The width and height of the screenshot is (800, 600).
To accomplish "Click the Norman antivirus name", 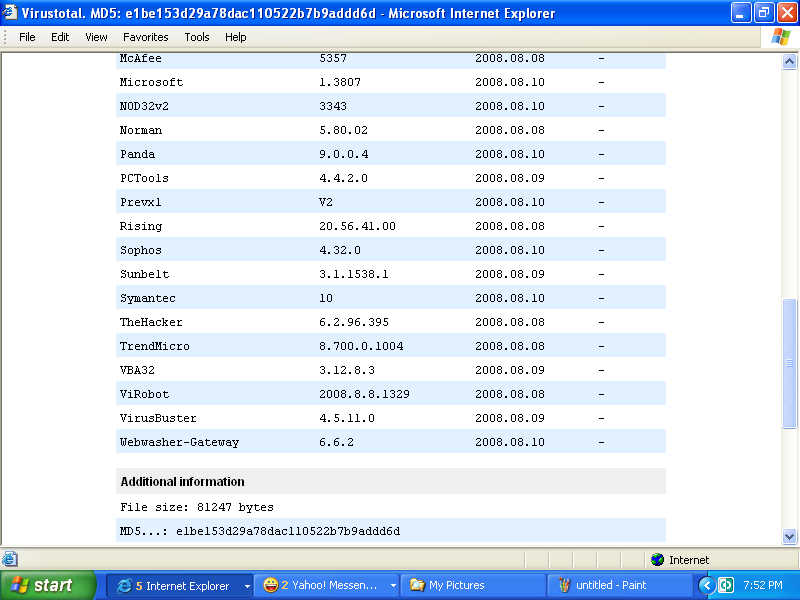I will (x=141, y=130).
